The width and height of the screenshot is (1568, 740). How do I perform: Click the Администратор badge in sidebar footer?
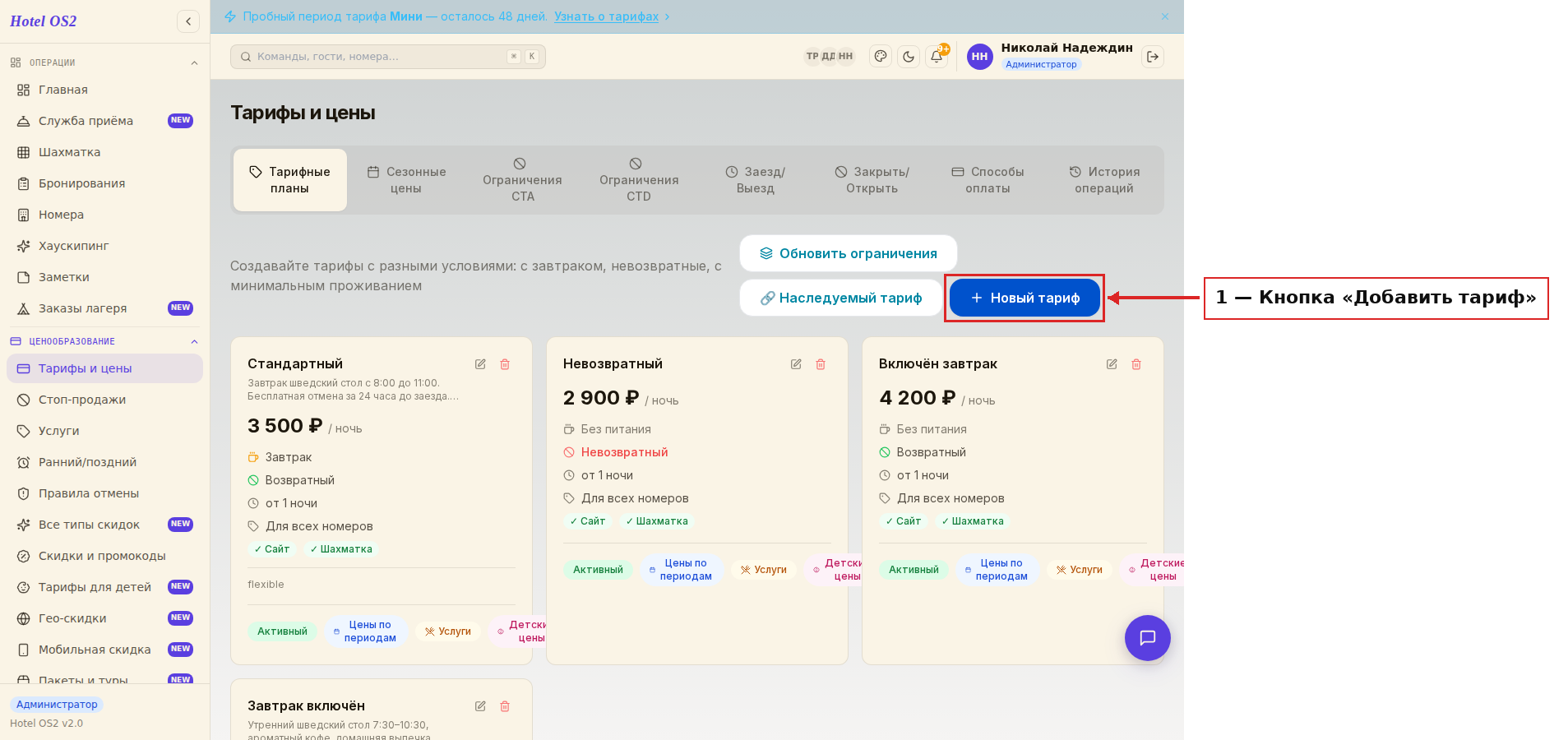[57, 705]
